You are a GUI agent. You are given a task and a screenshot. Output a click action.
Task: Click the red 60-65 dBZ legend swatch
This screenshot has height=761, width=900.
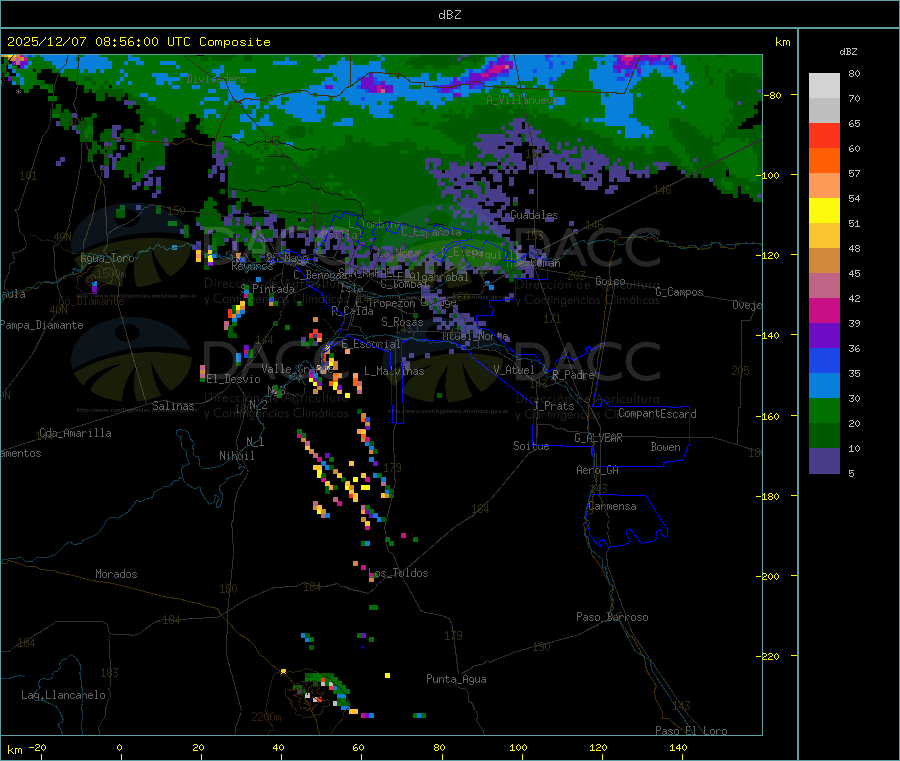click(824, 135)
